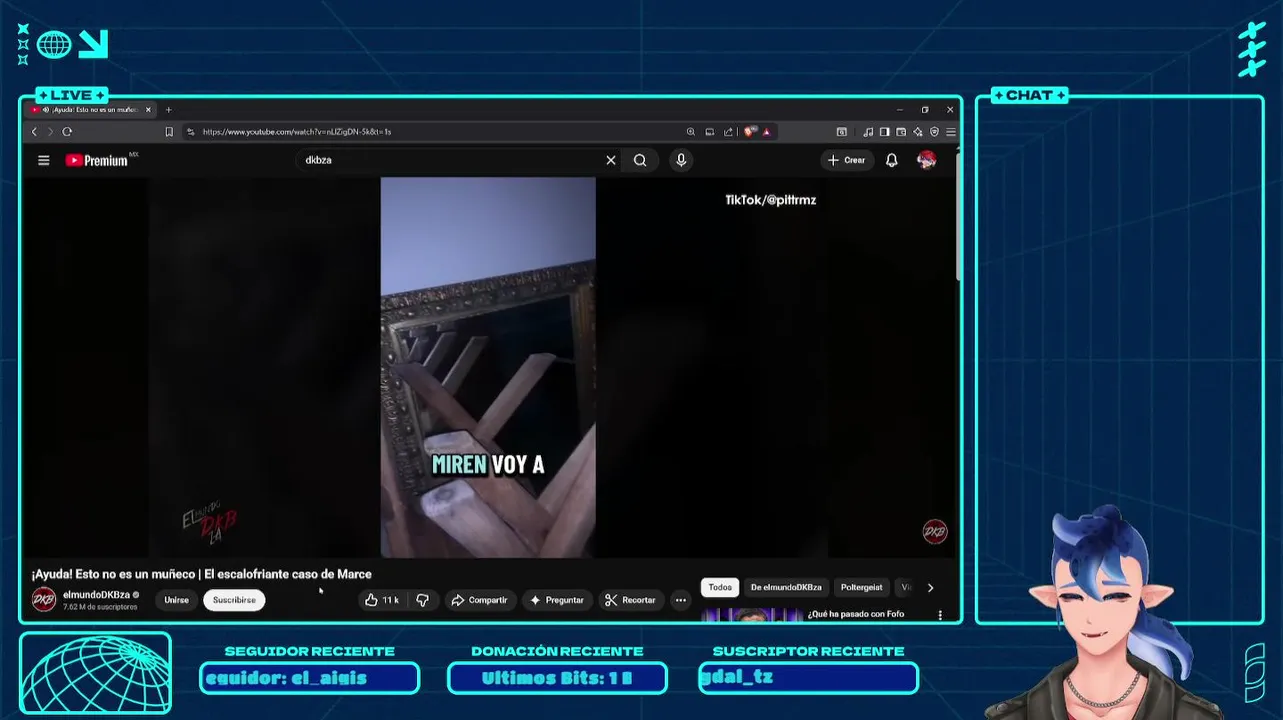
Task: Click the video title ¡Ayuda! Esto no es un muñeco
Action: [201, 574]
